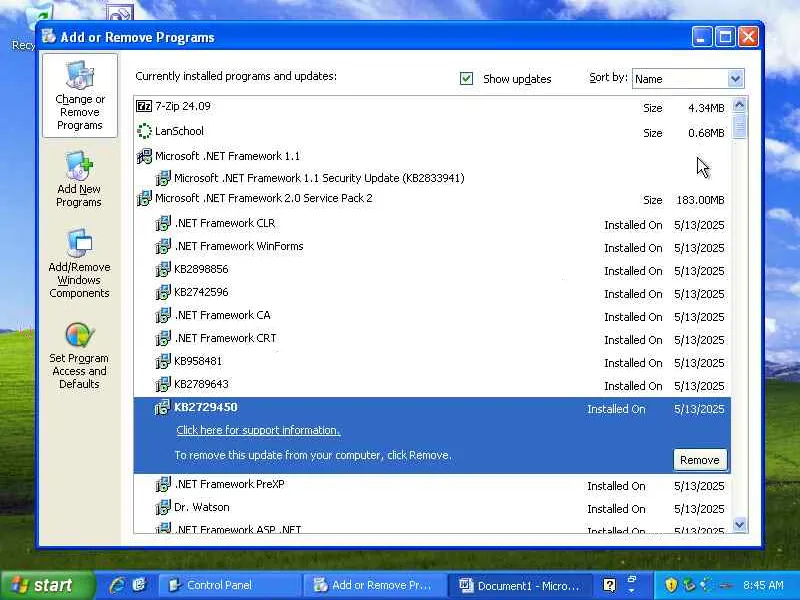Select Microsoft .NET Framework 2.0 Service Pack 2 text

264,198
